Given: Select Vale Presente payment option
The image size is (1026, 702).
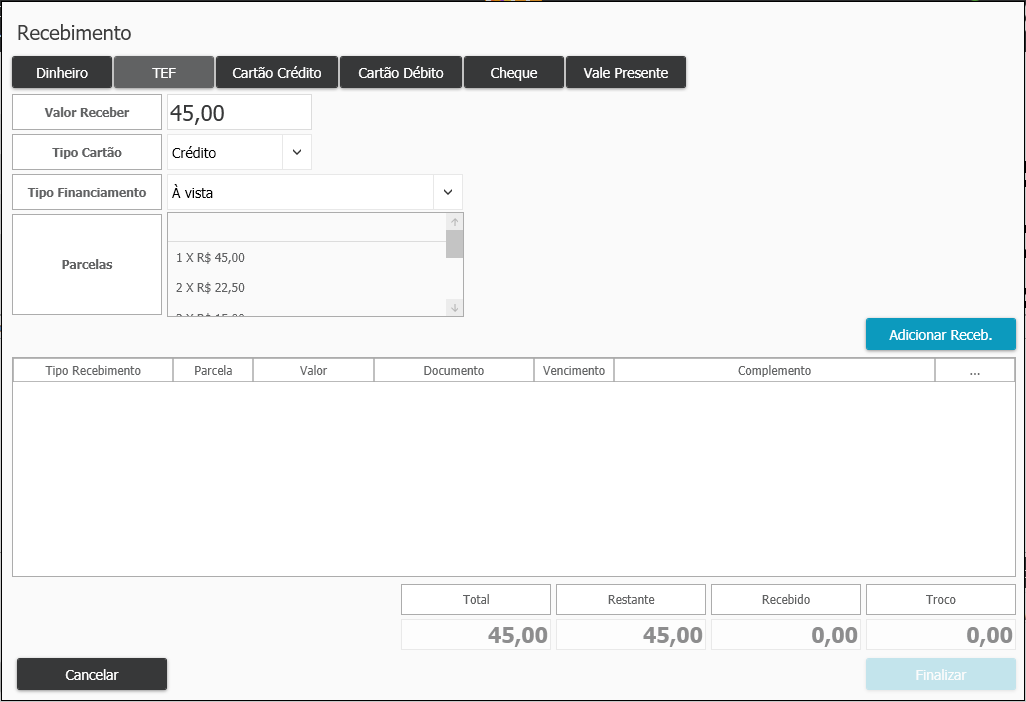Looking at the screenshot, I should [626, 73].
